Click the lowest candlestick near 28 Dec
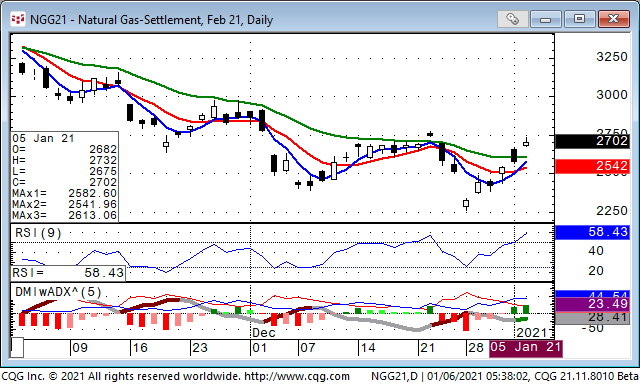Screen dimensions: 640x384 pyautogui.click(x=466, y=204)
